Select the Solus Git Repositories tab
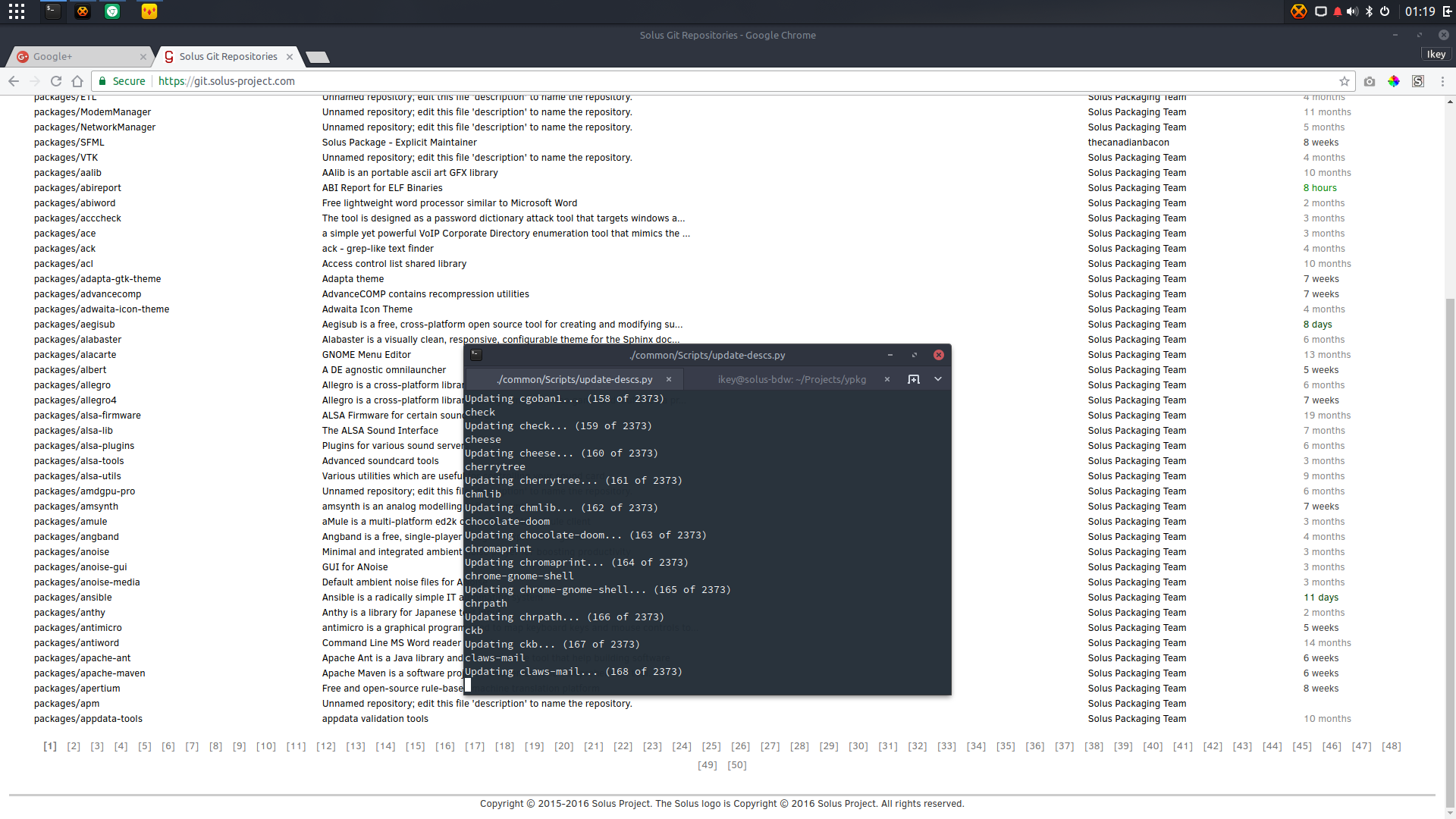 pos(229,57)
